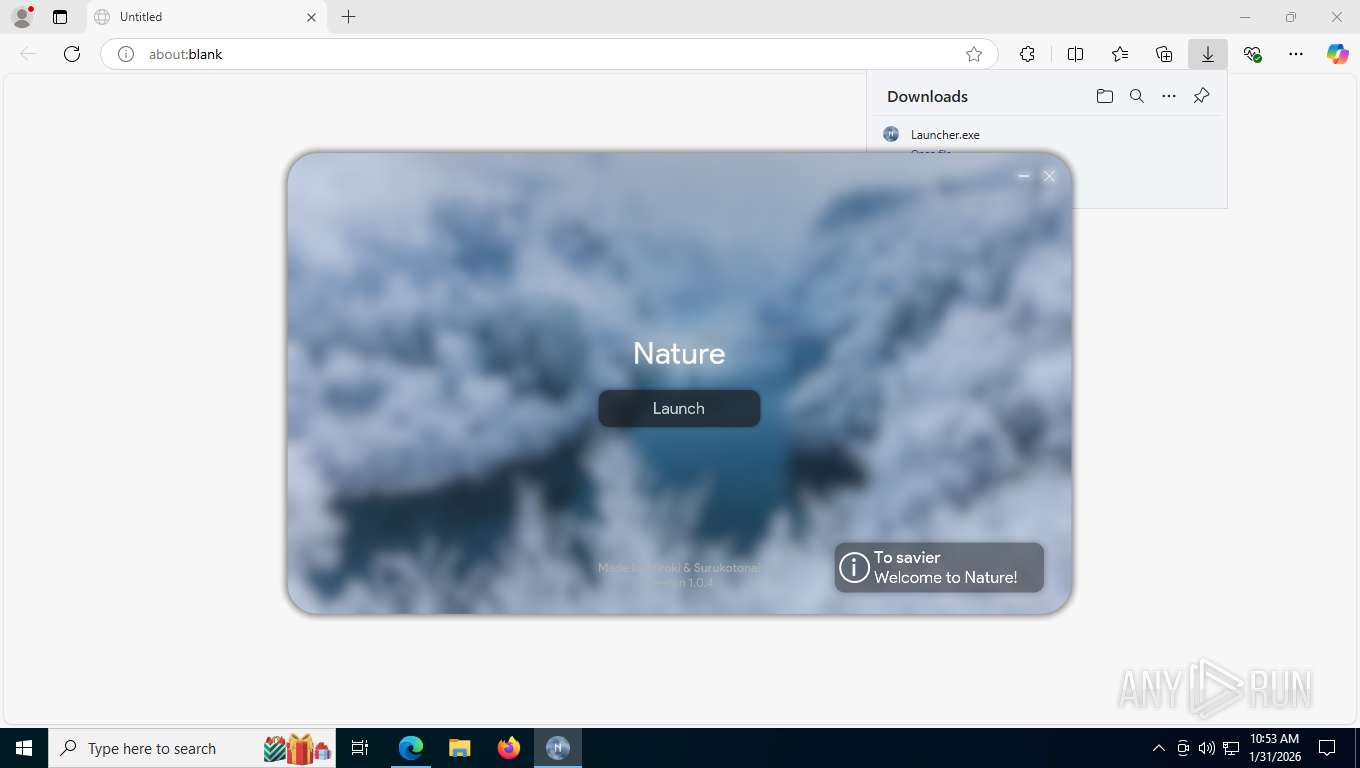This screenshot has width=1360, height=768.
Task: Minimize the Nature launcher window
Action: 1024,176
